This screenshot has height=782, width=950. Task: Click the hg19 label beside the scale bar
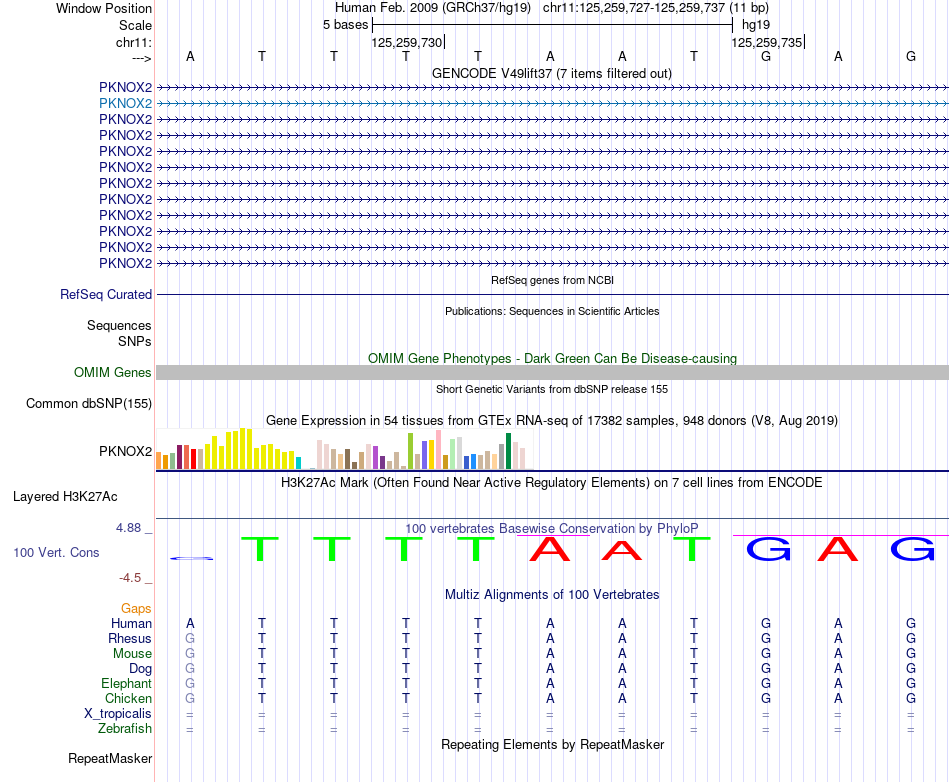[x=756, y=25]
